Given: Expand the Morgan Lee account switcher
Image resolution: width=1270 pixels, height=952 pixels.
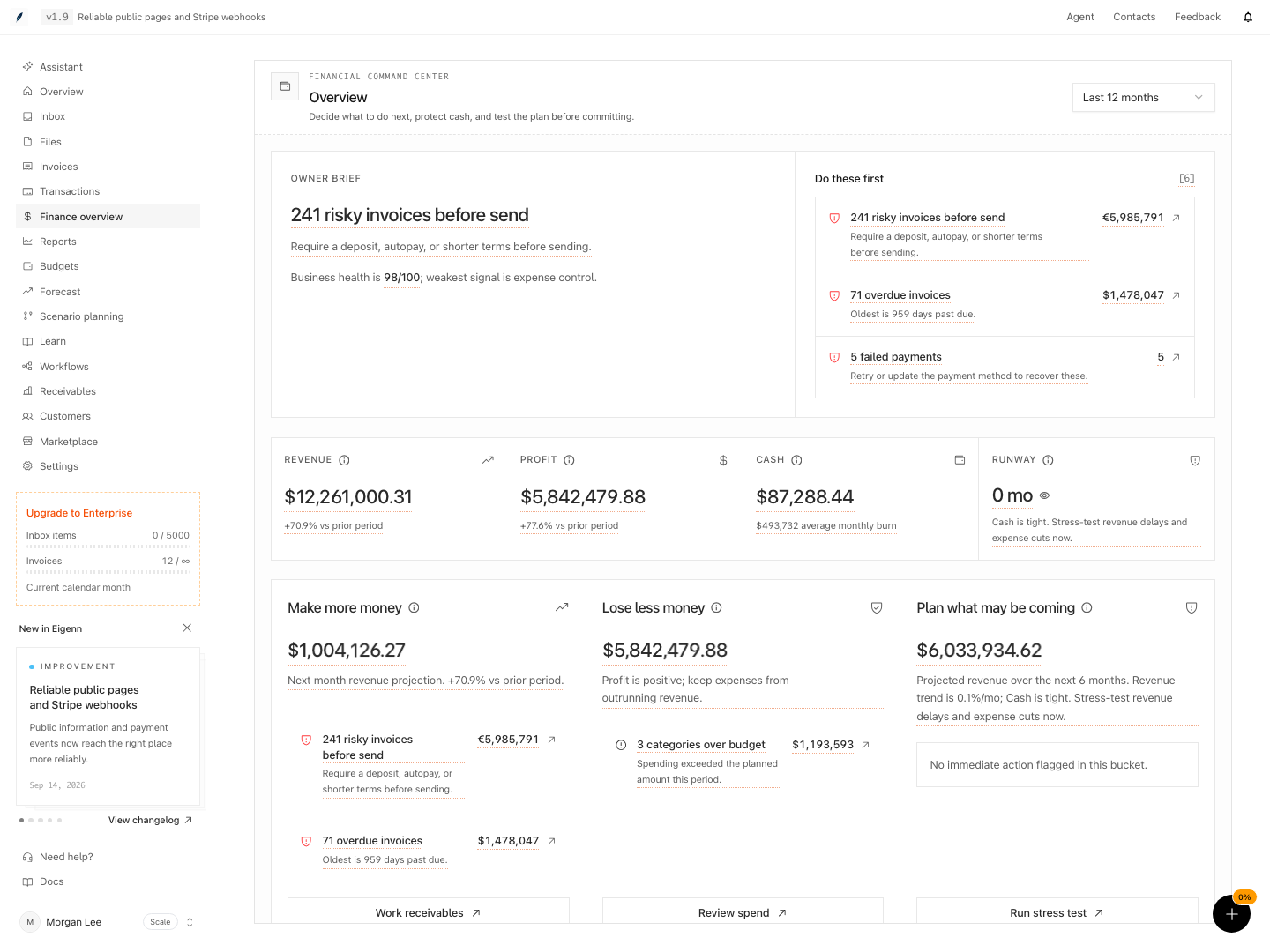Looking at the screenshot, I should click(x=190, y=922).
